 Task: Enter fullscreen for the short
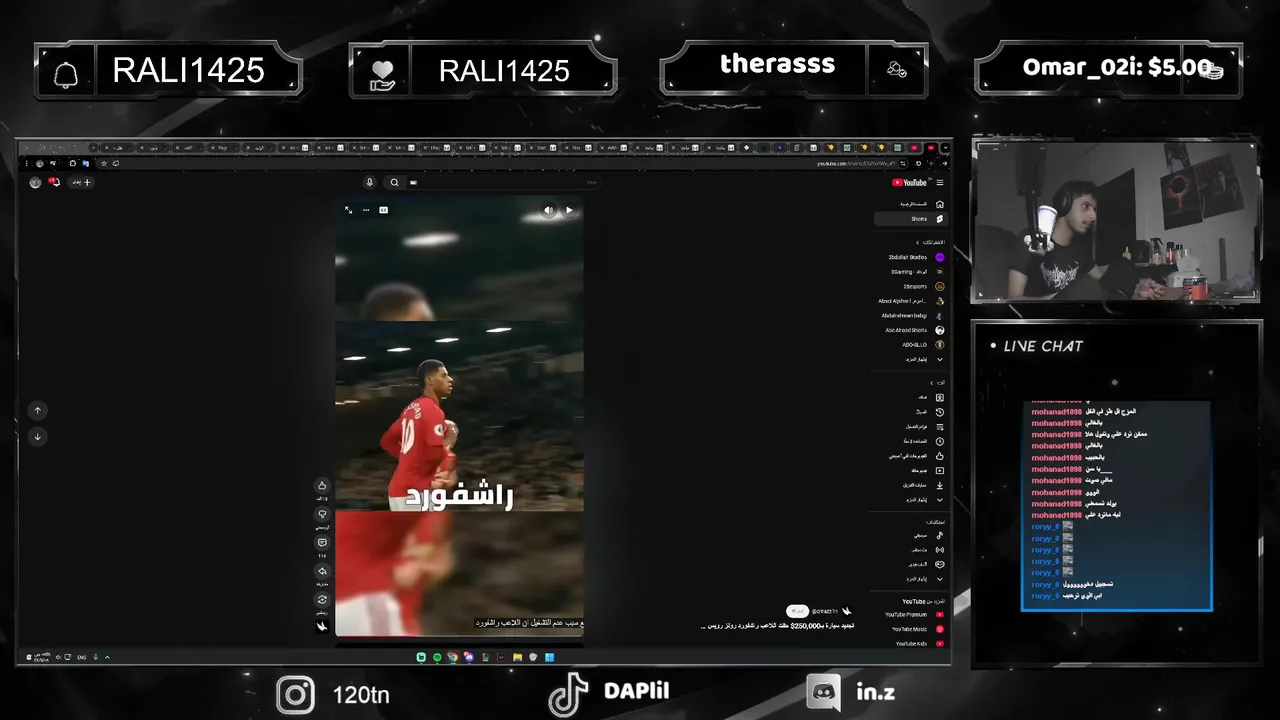pos(348,210)
